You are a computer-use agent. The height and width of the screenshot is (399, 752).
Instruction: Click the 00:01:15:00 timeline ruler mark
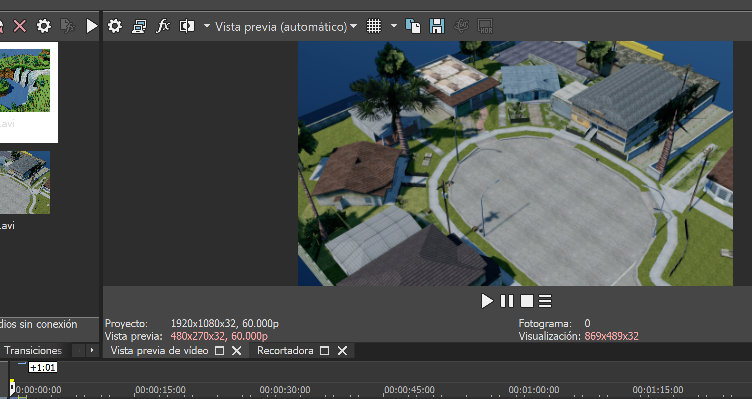coord(658,390)
